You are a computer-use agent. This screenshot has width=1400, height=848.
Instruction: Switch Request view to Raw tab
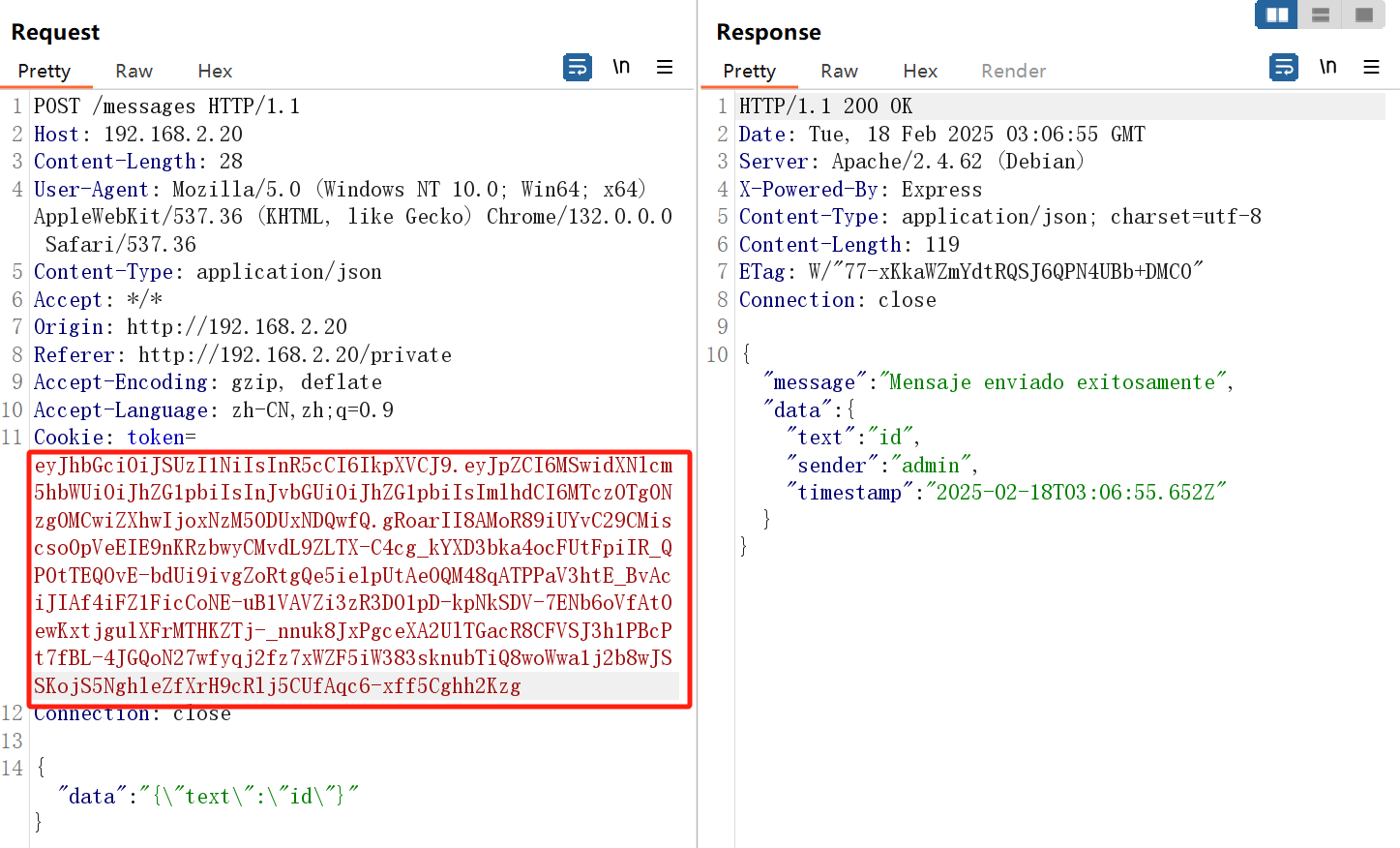tap(134, 71)
